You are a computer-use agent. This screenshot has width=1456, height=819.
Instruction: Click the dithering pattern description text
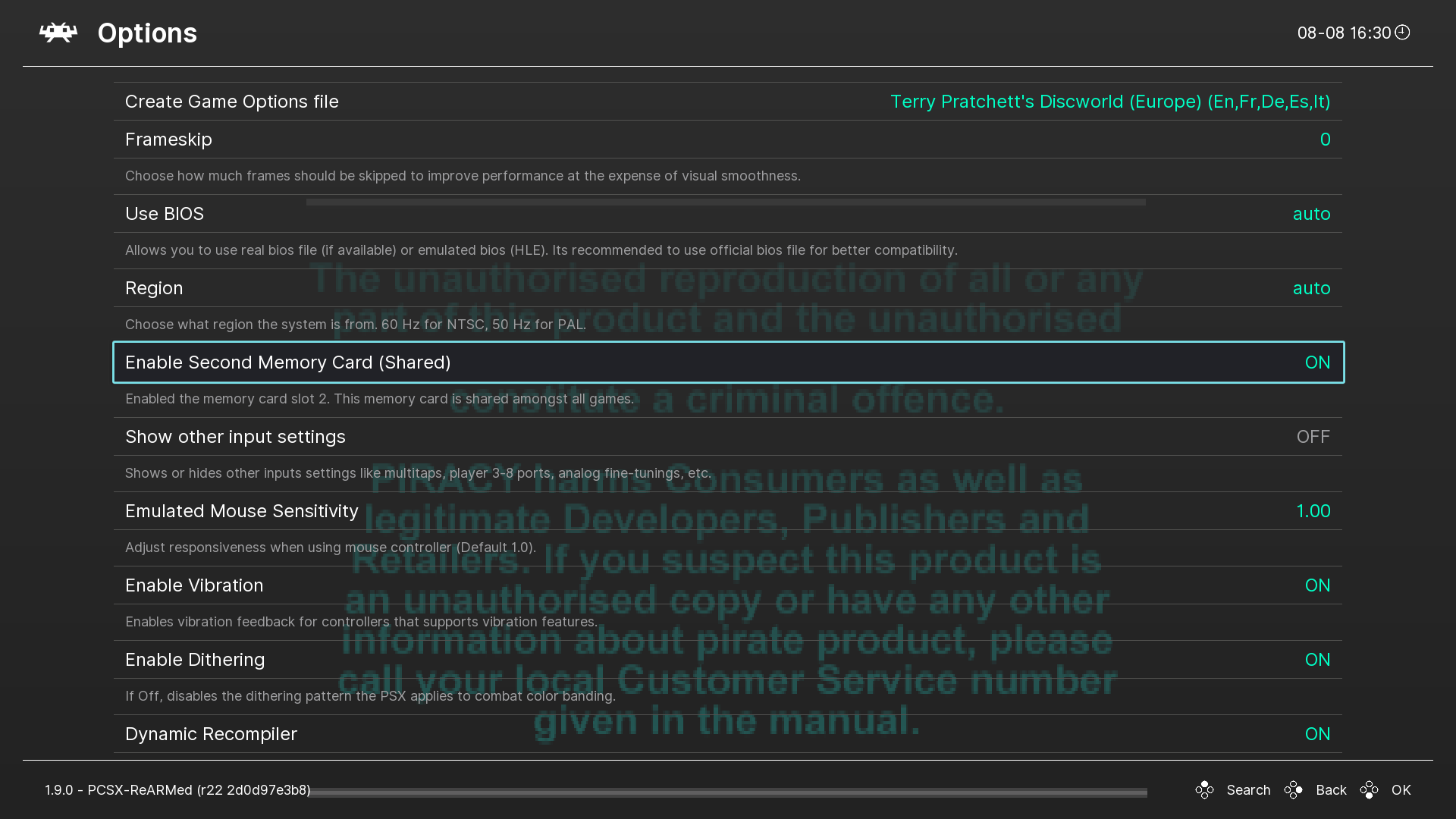[x=370, y=696]
